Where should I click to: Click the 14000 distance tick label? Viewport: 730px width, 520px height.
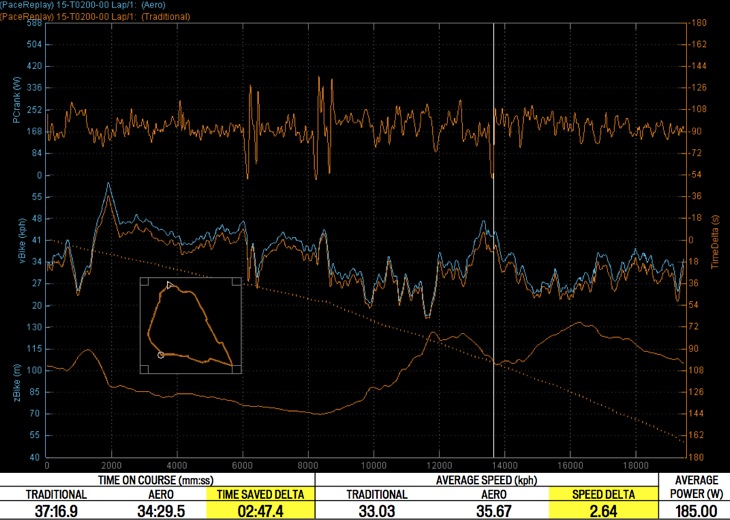[x=504, y=466]
